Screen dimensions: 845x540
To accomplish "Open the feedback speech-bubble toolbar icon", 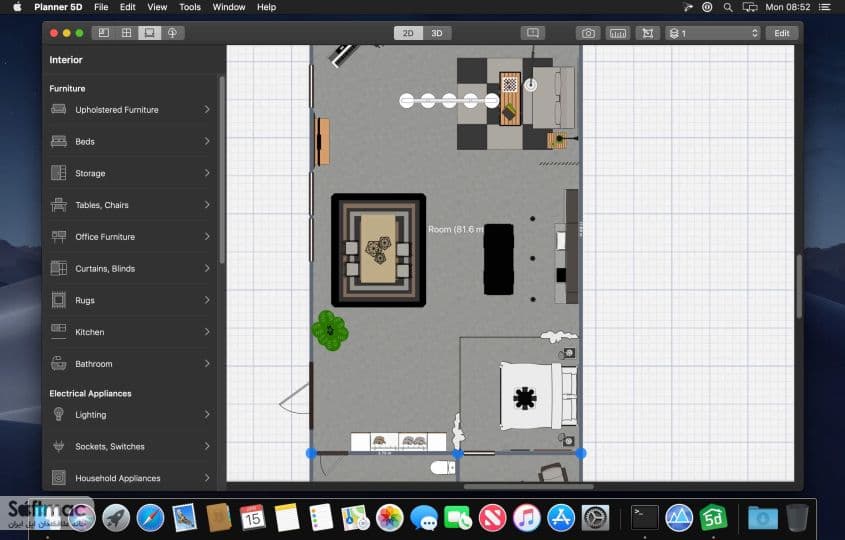I will click(532, 33).
